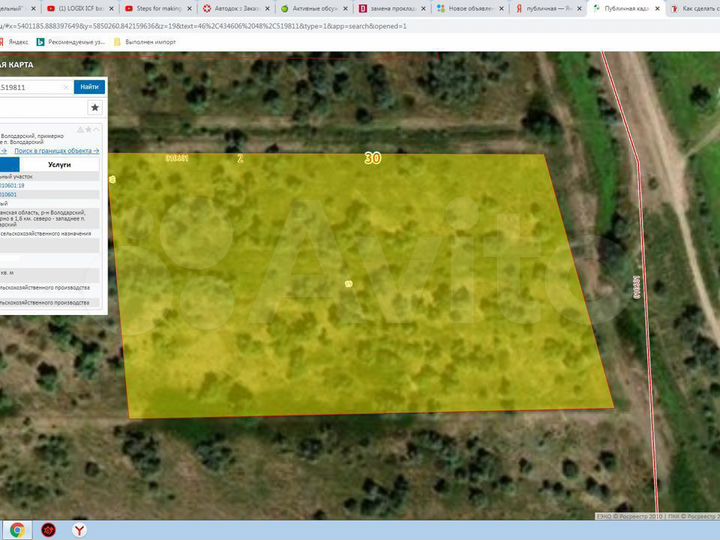
Task: Click the Chrome icon in the taskbar
Action: coord(17,530)
